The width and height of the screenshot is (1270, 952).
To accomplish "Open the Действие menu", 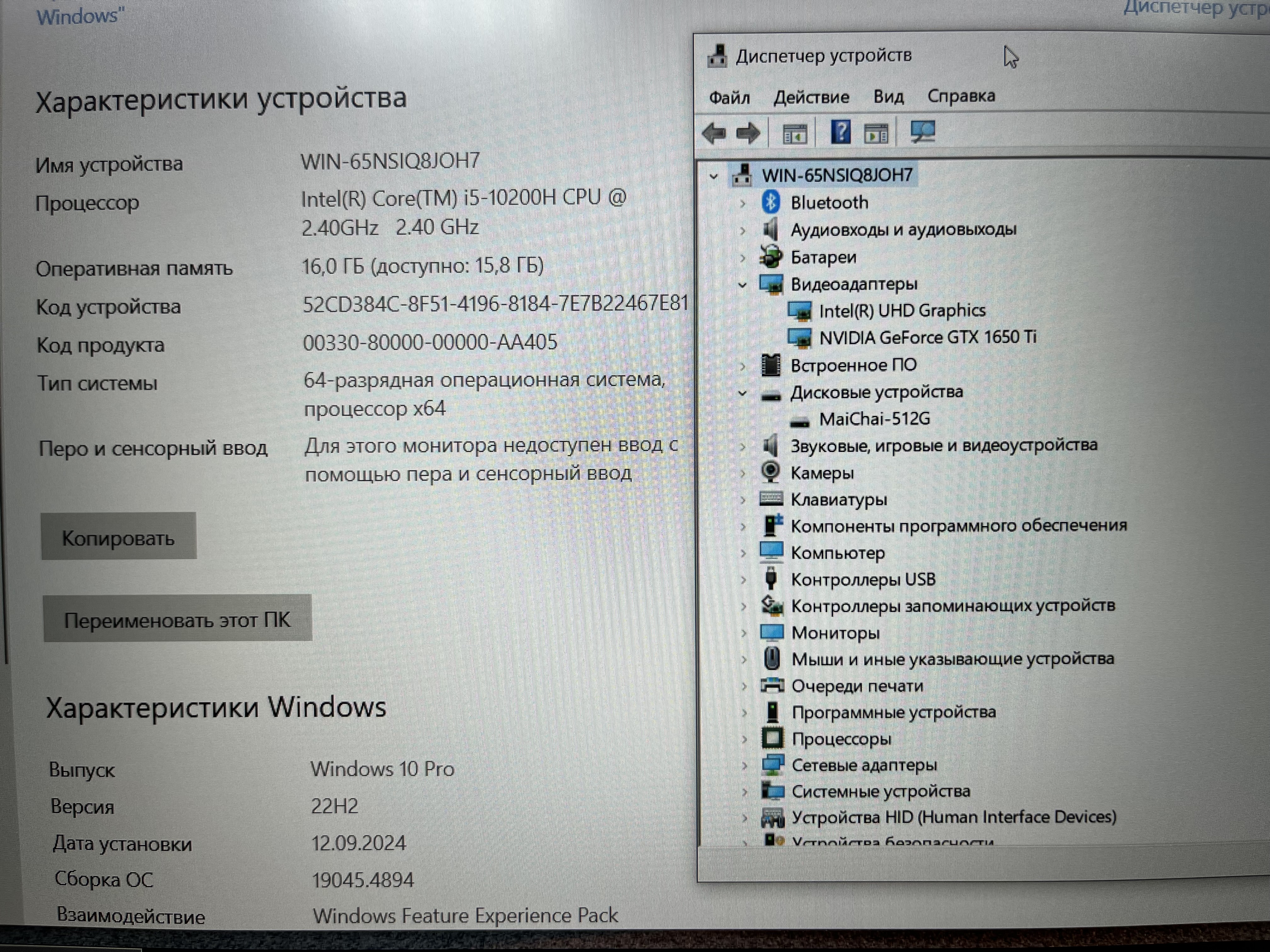I will 811,97.
